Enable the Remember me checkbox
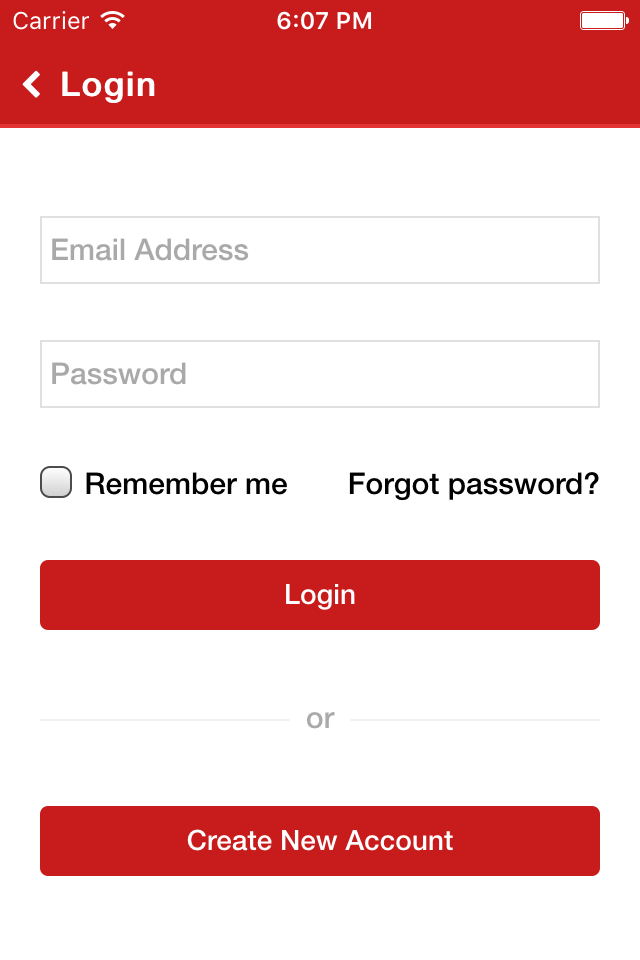Image resolution: width=640 pixels, height=960 pixels. coord(56,482)
